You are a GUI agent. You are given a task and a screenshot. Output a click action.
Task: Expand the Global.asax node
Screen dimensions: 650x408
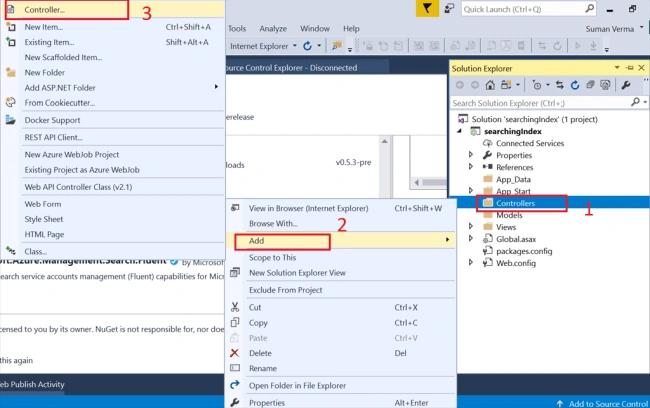(x=471, y=238)
